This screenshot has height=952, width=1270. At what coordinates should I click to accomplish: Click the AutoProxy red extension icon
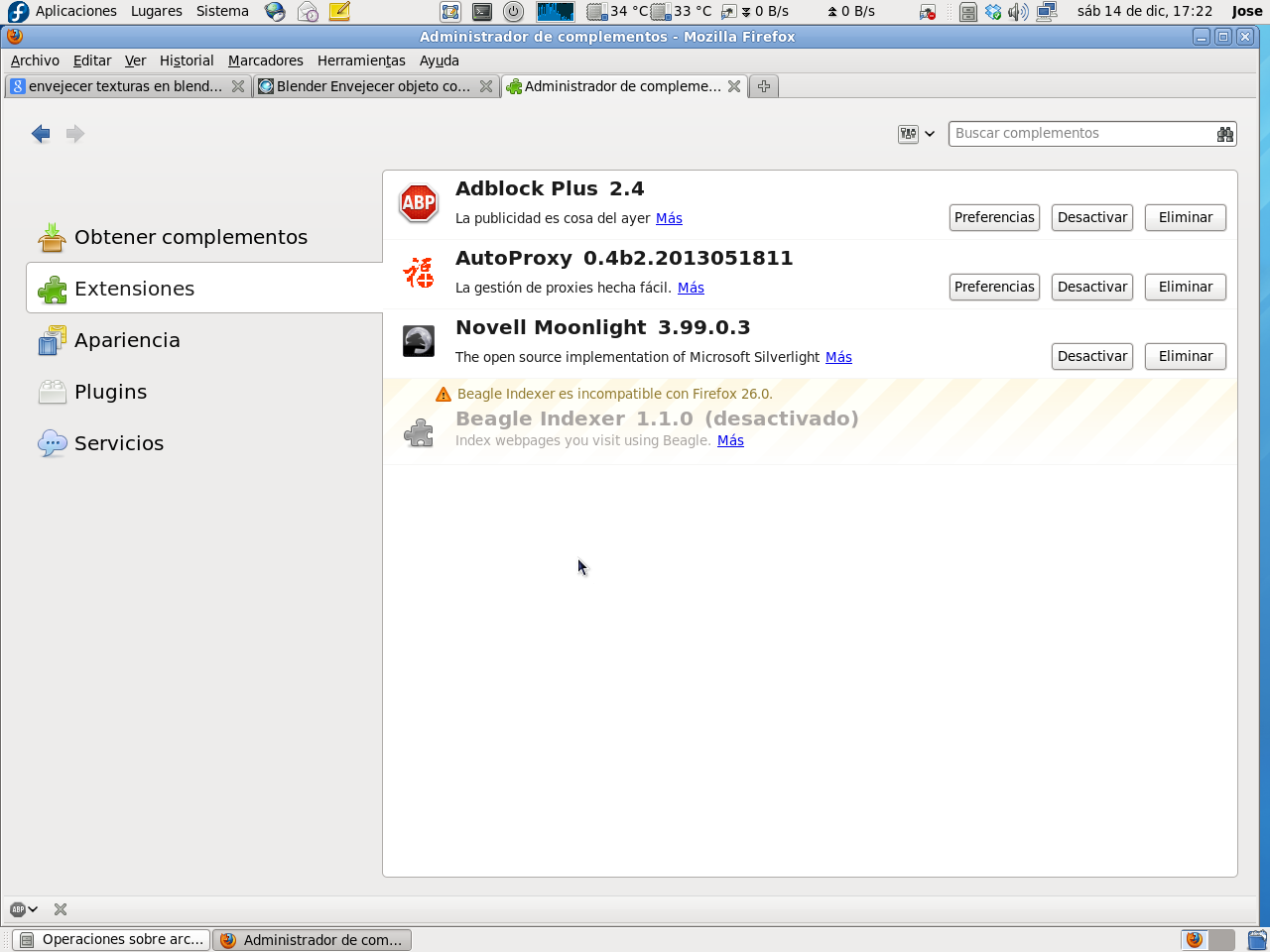click(x=419, y=273)
